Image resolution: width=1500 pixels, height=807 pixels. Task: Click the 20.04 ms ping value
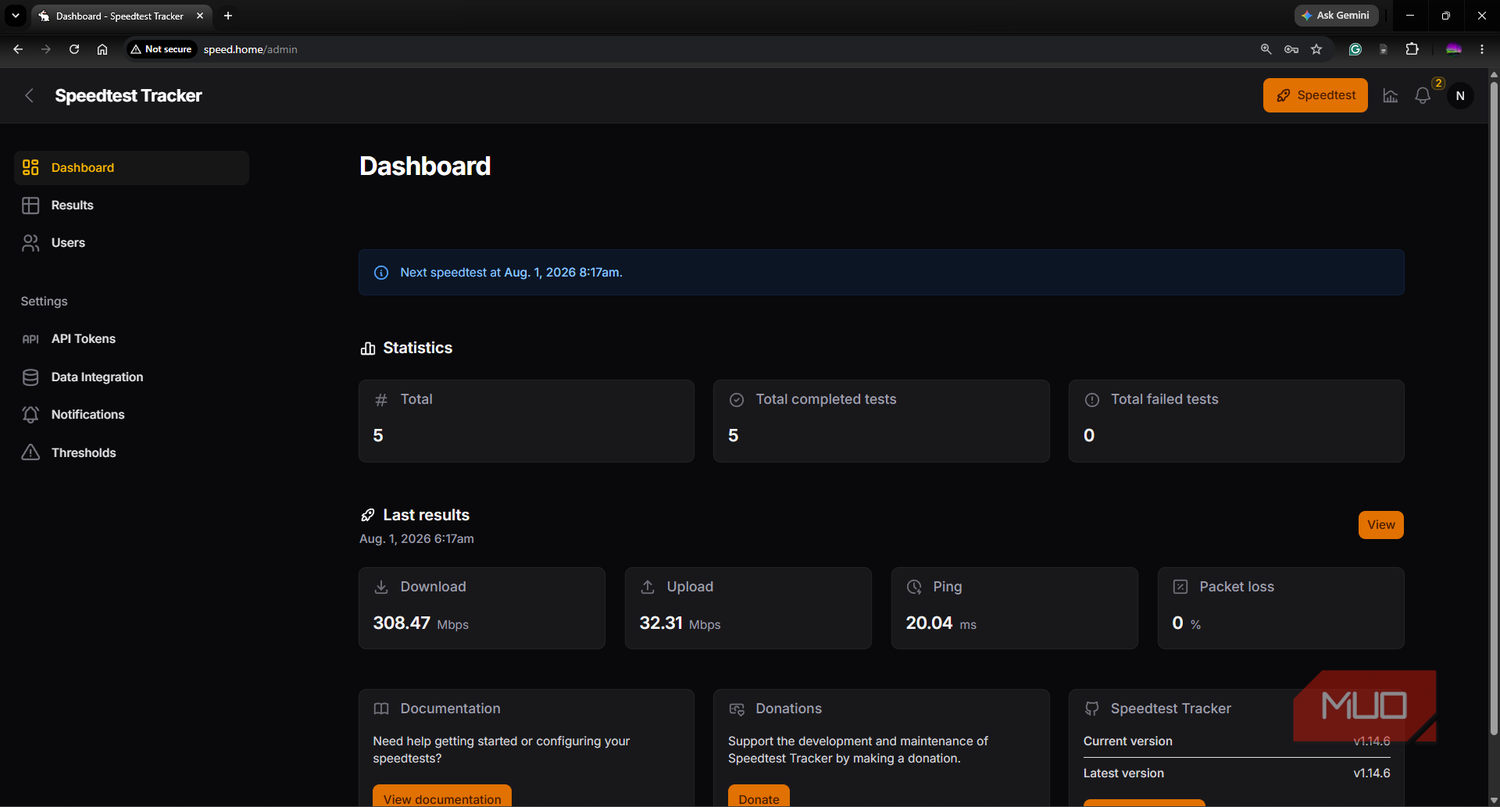941,623
